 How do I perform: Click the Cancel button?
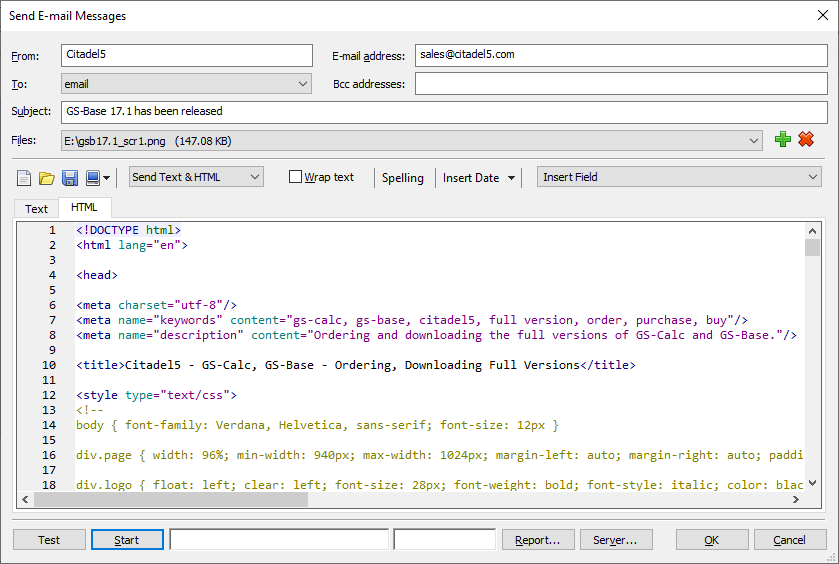pos(790,540)
